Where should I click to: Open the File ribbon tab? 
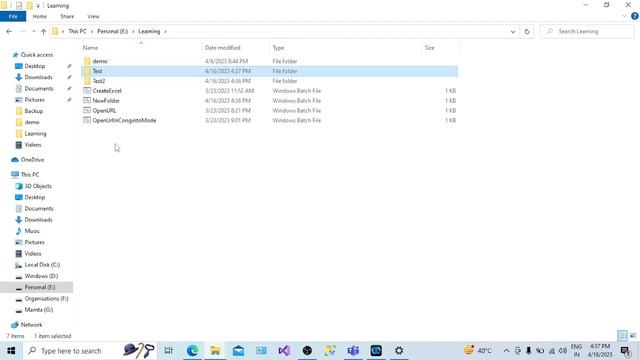[x=13, y=16]
